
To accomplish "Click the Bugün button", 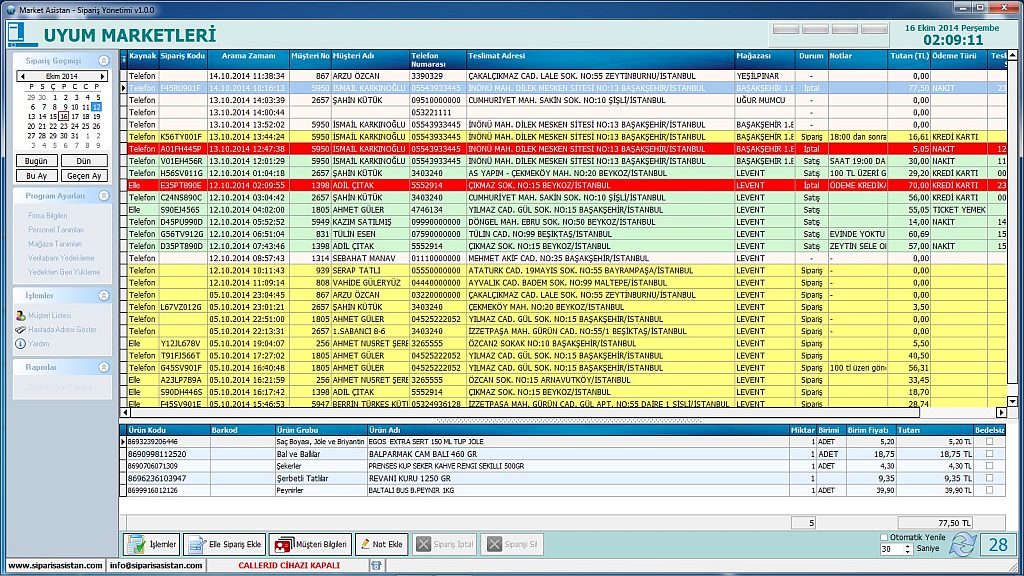I will click(36, 161).
